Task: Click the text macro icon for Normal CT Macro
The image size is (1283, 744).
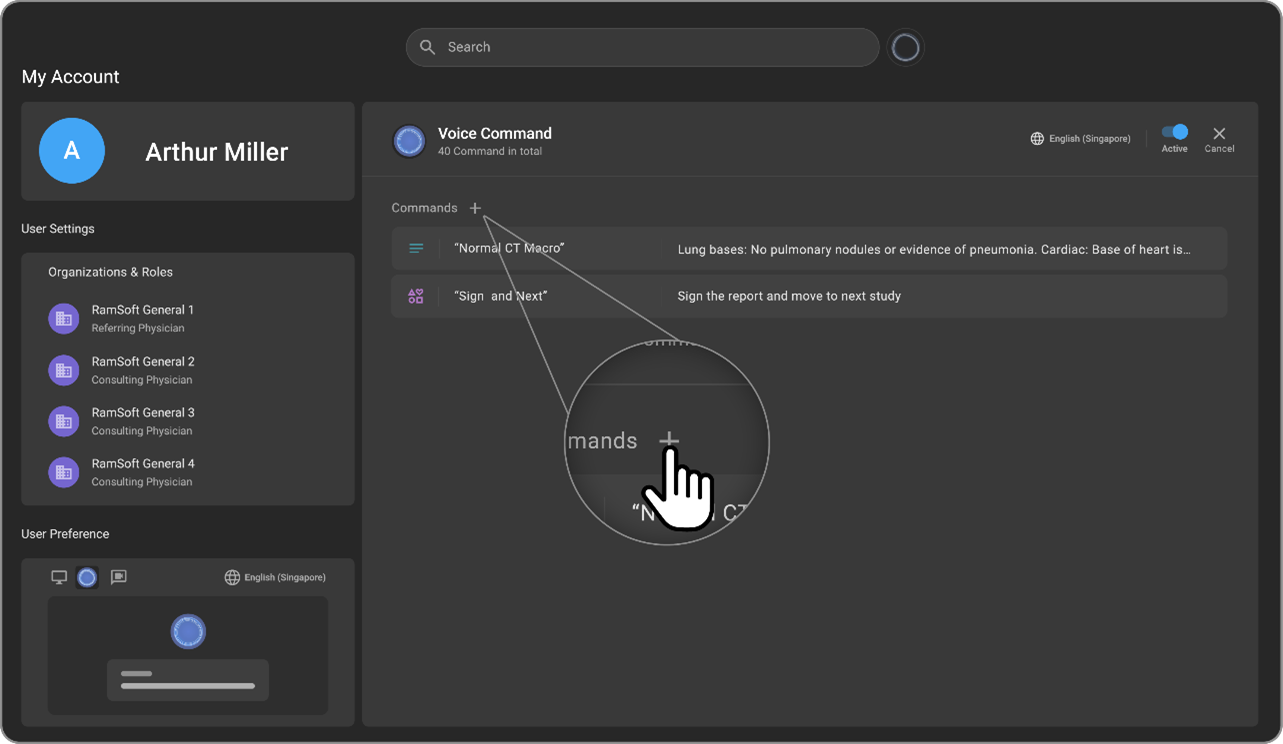Action: coord(416,248)
